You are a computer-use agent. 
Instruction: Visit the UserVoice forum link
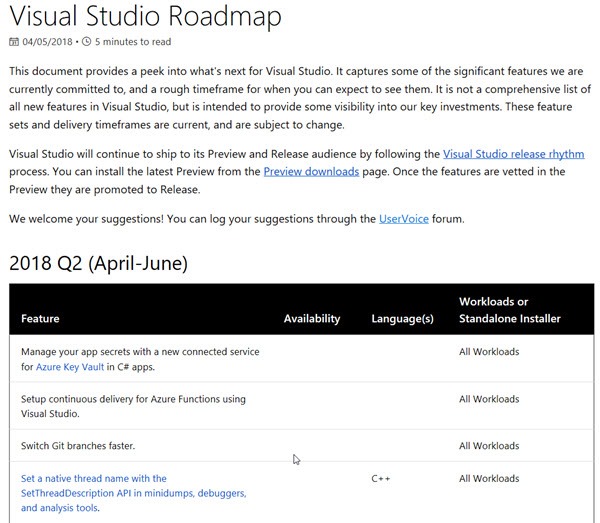[x=406, y=218]
